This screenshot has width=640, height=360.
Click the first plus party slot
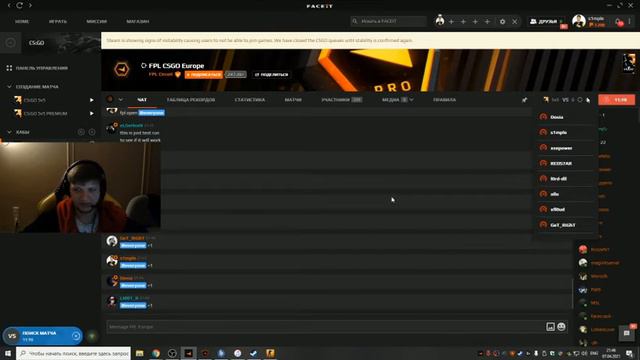451,21
